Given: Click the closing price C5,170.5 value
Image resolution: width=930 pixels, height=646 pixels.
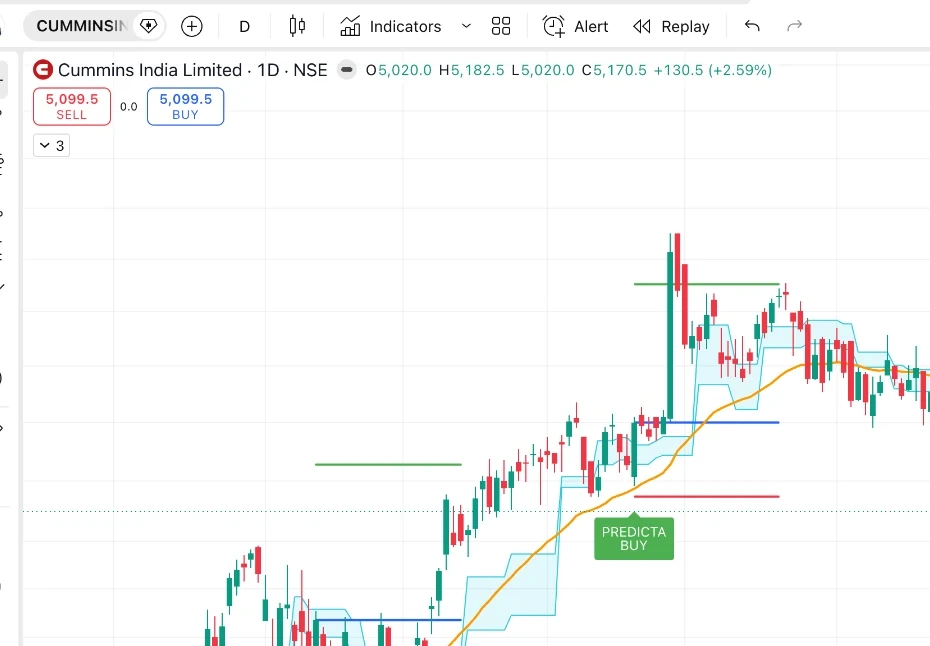Looking at the screenshot, I should pyautogui.click(x=614, y=70).
